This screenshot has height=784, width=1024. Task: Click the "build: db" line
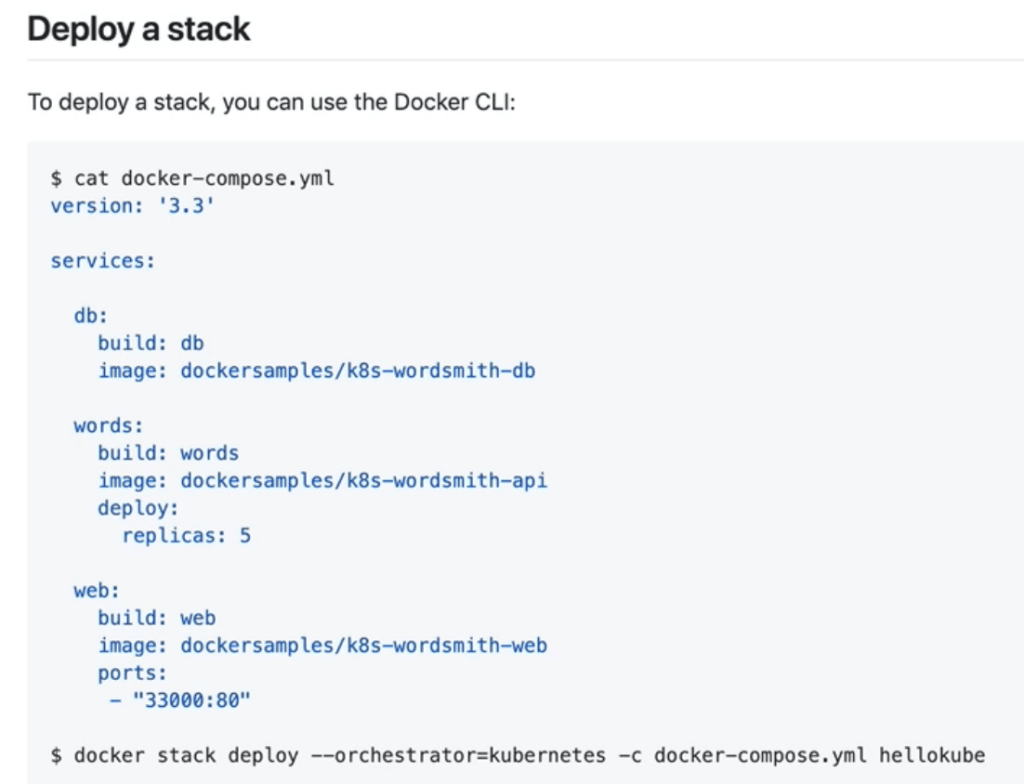tap(150, 343)
